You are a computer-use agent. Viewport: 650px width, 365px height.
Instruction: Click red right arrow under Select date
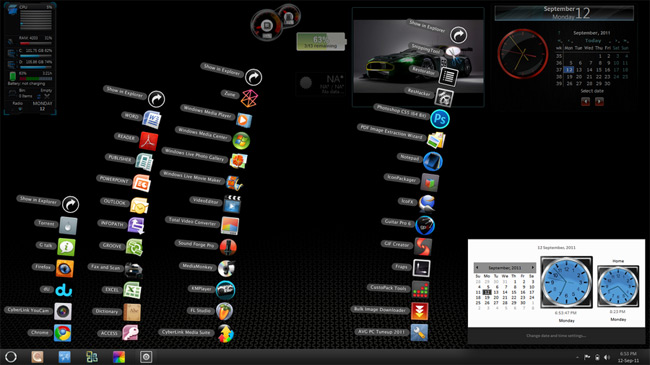point(599,102)
